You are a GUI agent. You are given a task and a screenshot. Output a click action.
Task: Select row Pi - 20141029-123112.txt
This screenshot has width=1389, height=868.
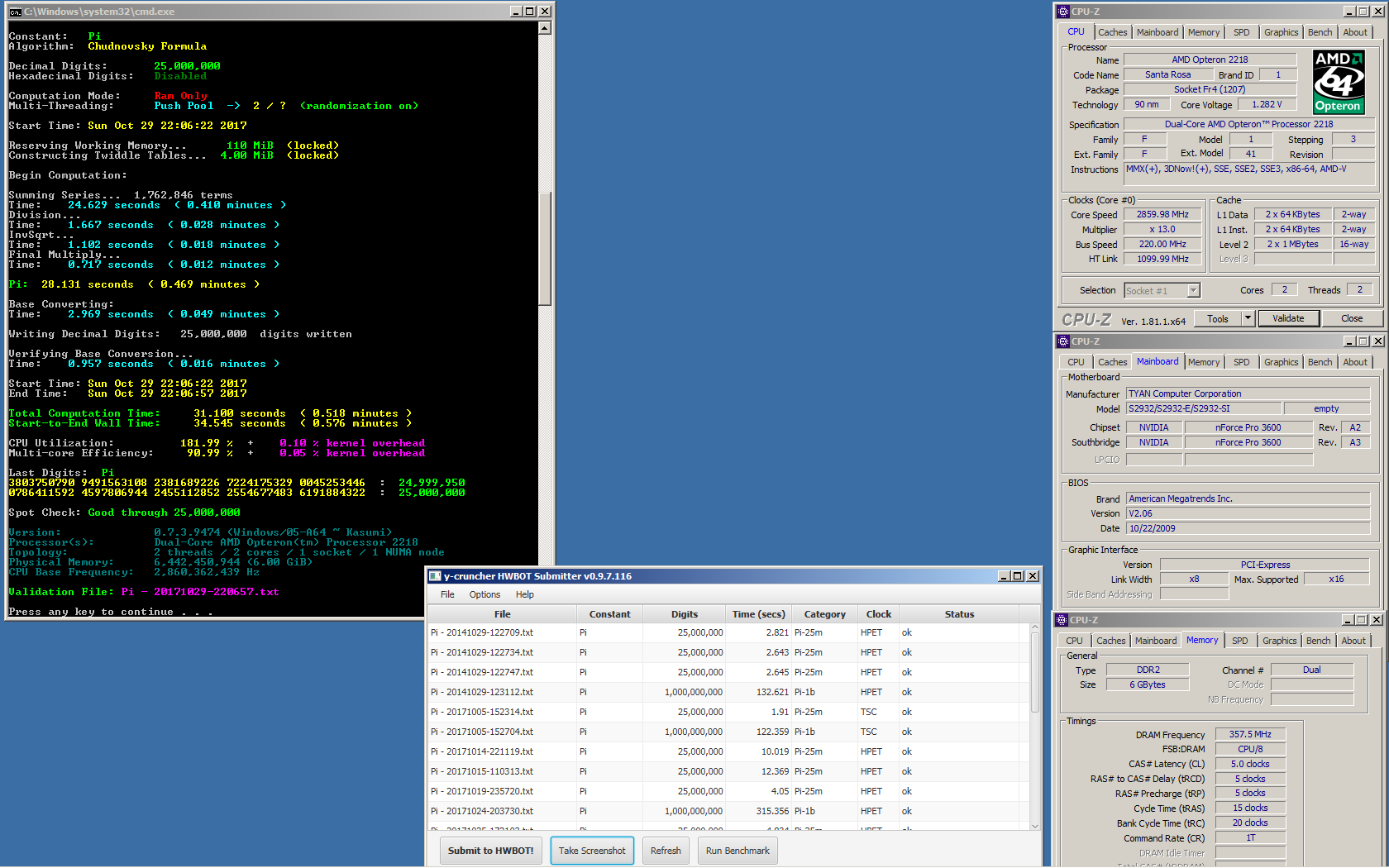(728, 692)
